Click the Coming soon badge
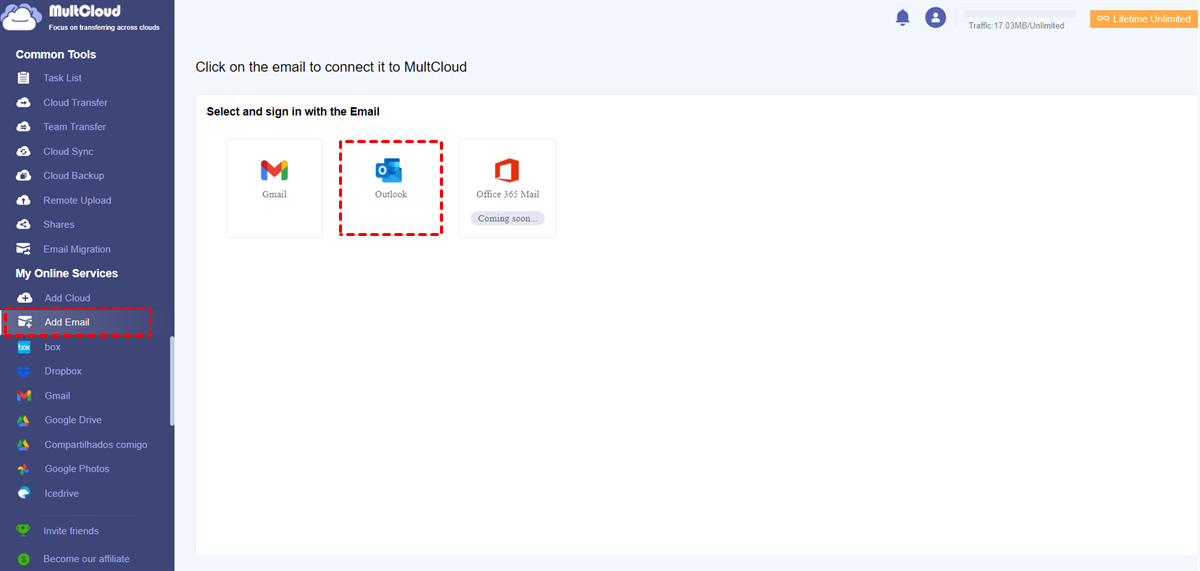This screenshot has width=1200, height=571. click(x=508, y=218)
